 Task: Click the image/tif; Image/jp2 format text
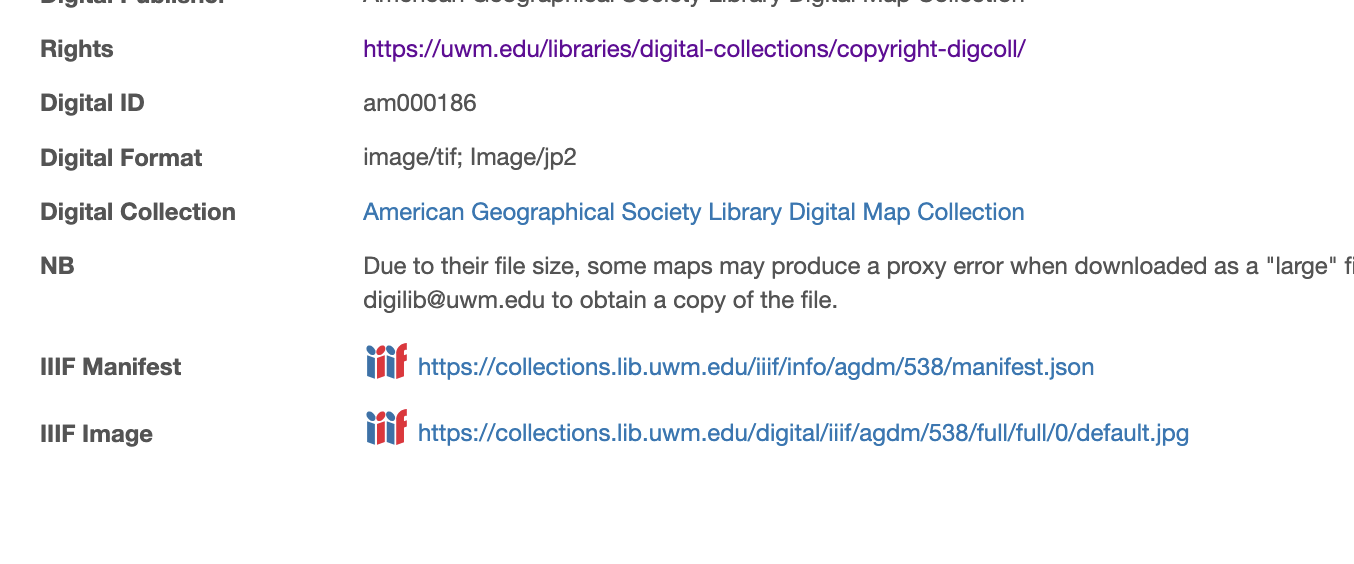(x=469, y=158)
